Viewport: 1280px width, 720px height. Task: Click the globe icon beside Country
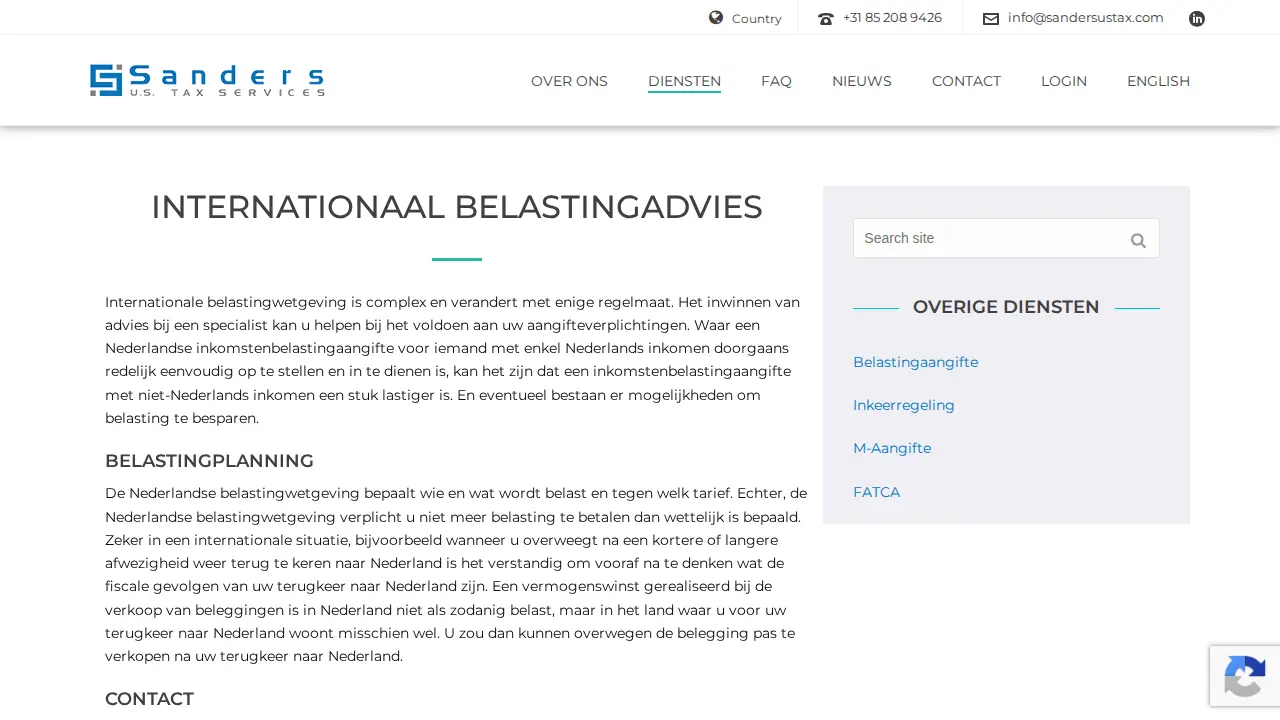tap(716, 17)
